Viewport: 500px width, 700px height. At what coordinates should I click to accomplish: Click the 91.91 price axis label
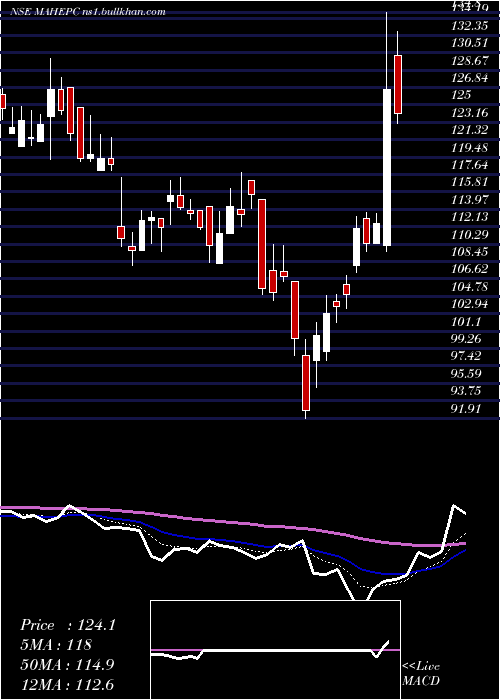467,408
